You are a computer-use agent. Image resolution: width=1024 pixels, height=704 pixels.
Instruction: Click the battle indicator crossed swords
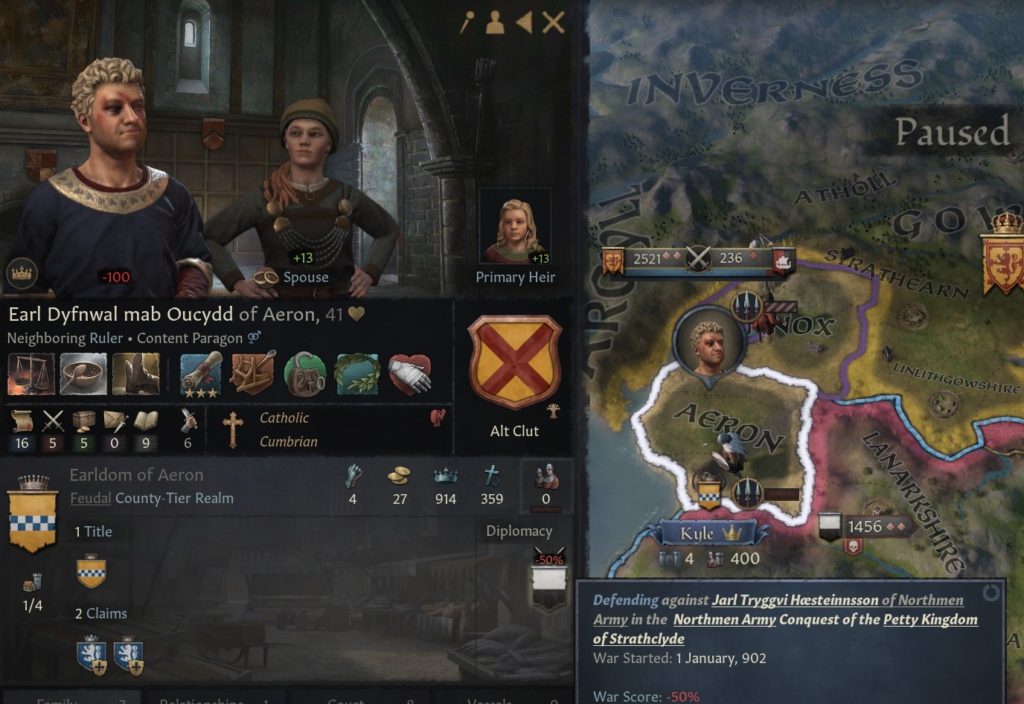[698, 259]
